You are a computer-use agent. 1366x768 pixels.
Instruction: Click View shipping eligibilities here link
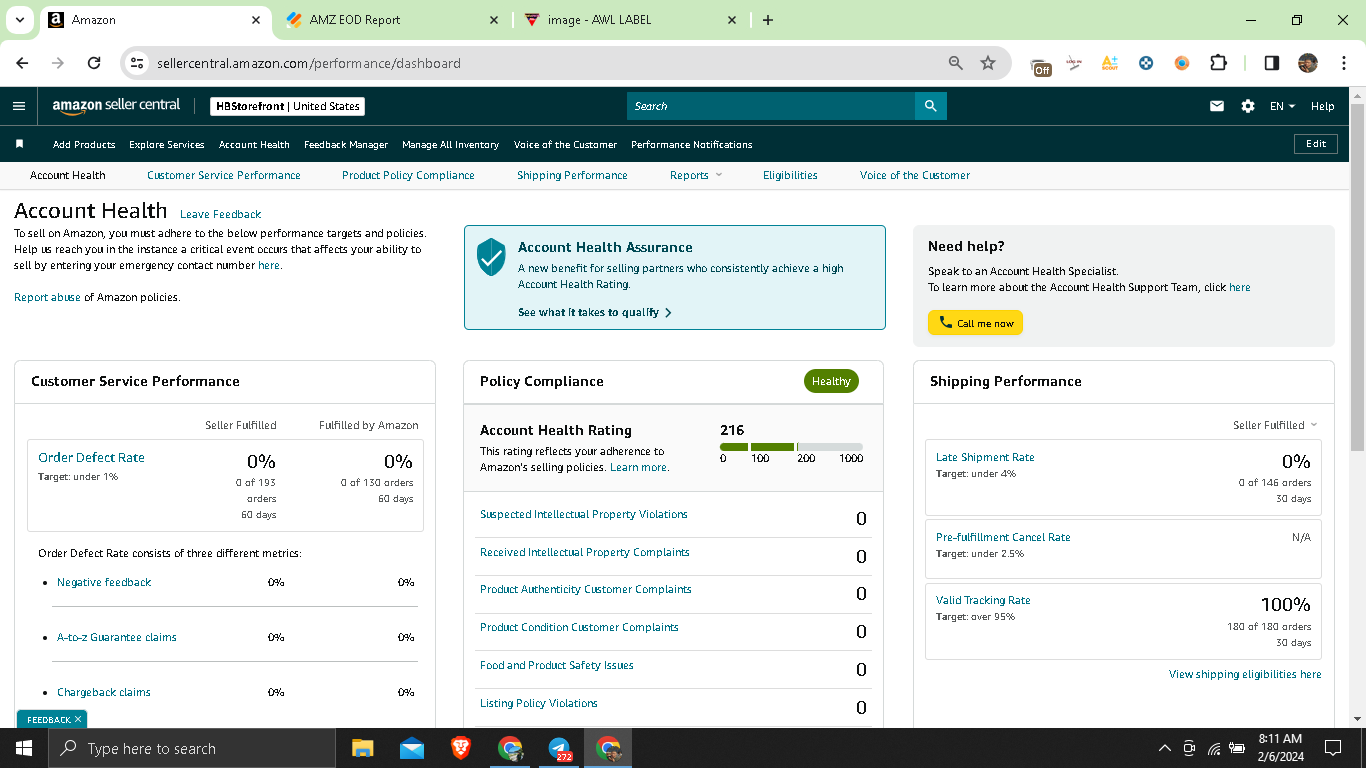(1245, 674)
